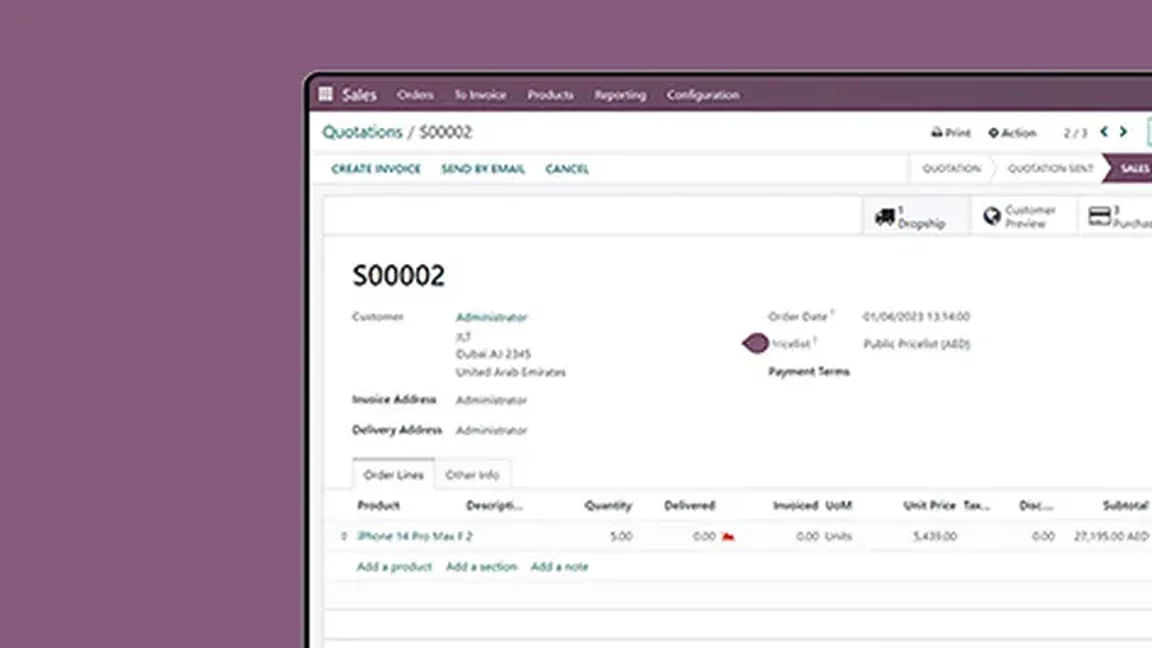Viewport: 1152px width, 648px height.
Task: Switch to Order Lines tab
Action: point(394,475)
